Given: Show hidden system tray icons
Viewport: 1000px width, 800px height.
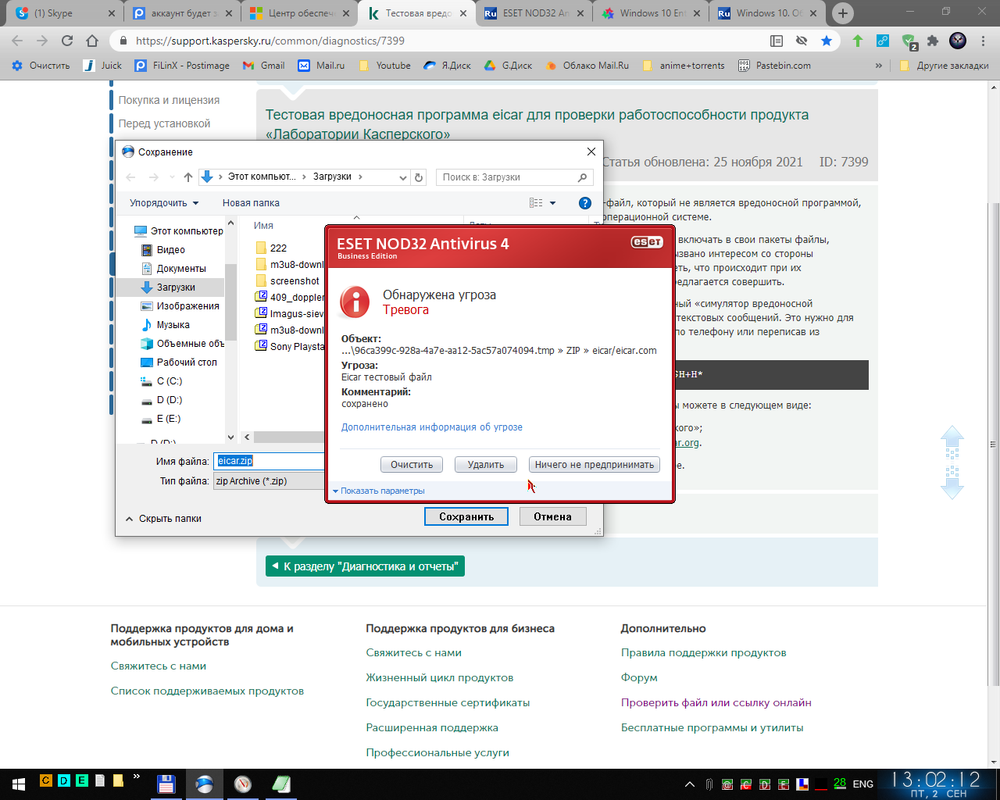Looking at the screenshot, I should point(689,784).
